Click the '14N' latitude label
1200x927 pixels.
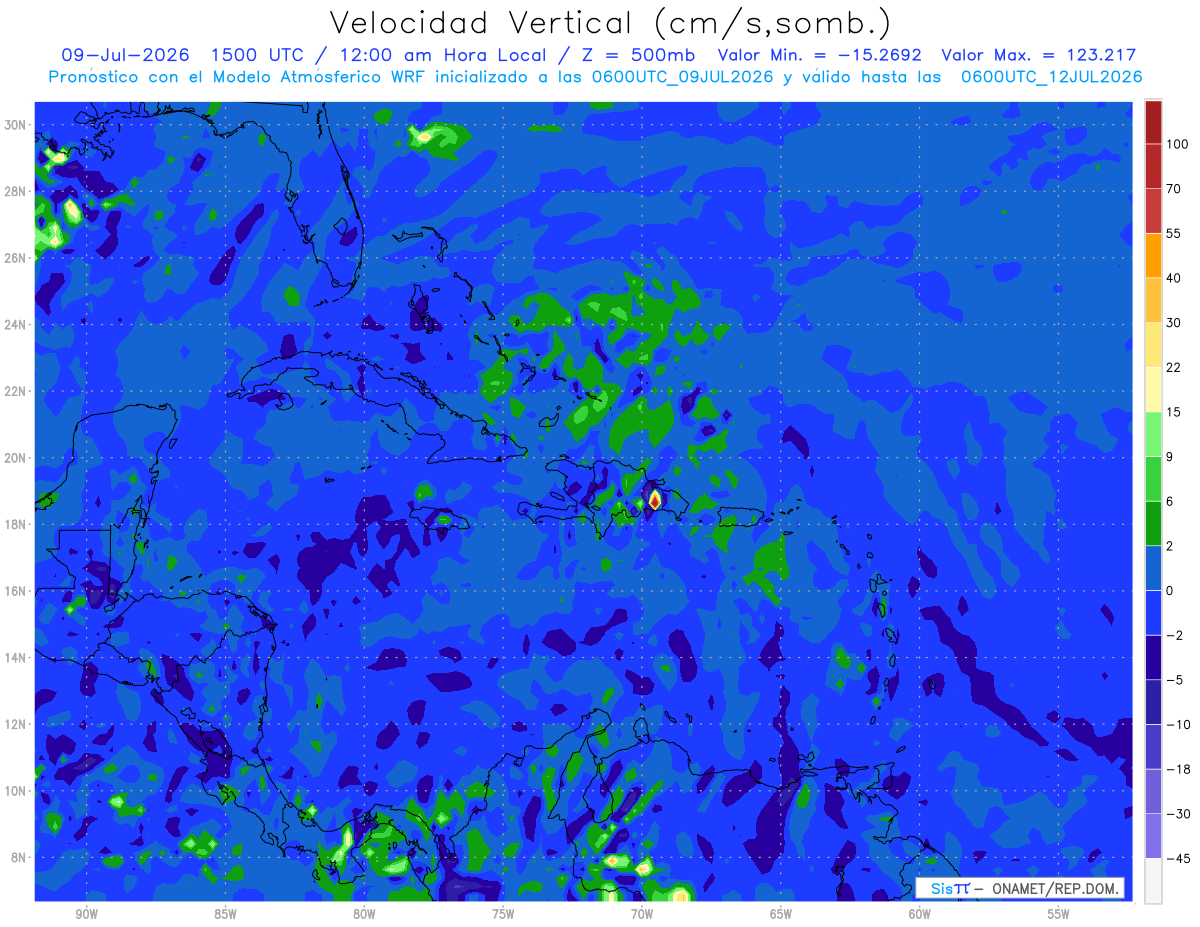click(x=17, y=658)
